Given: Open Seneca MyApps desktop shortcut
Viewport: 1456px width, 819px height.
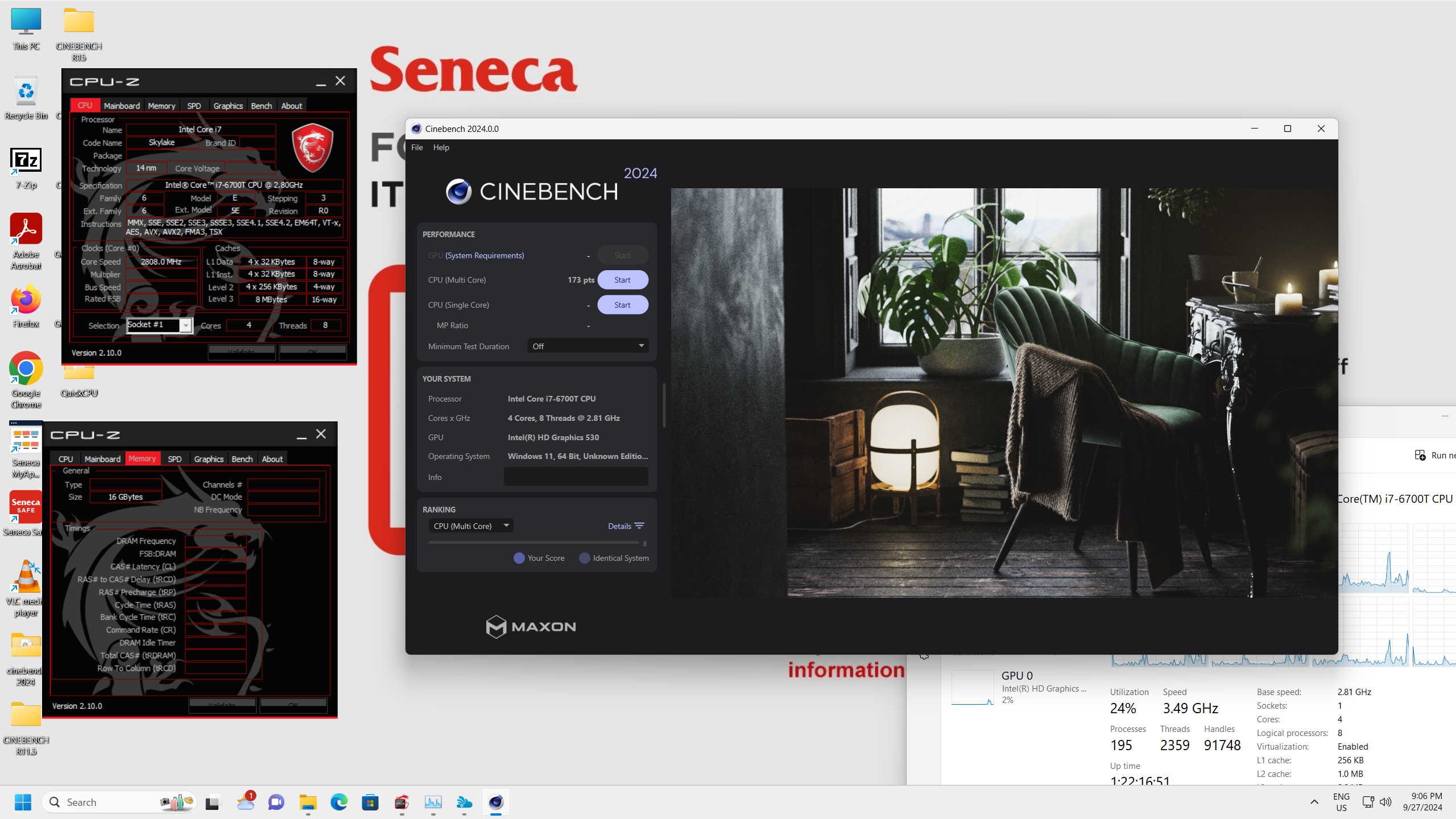Looking at the screenshot, I should pos(26,450).
